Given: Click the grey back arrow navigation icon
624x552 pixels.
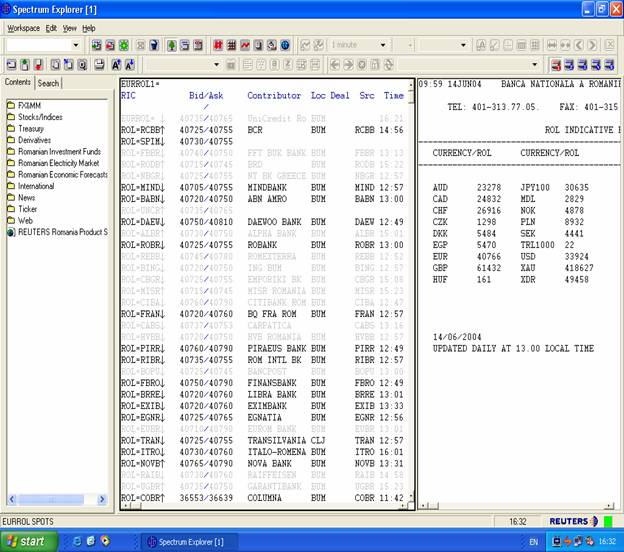Looking at the screenshot, I should 335,64.
